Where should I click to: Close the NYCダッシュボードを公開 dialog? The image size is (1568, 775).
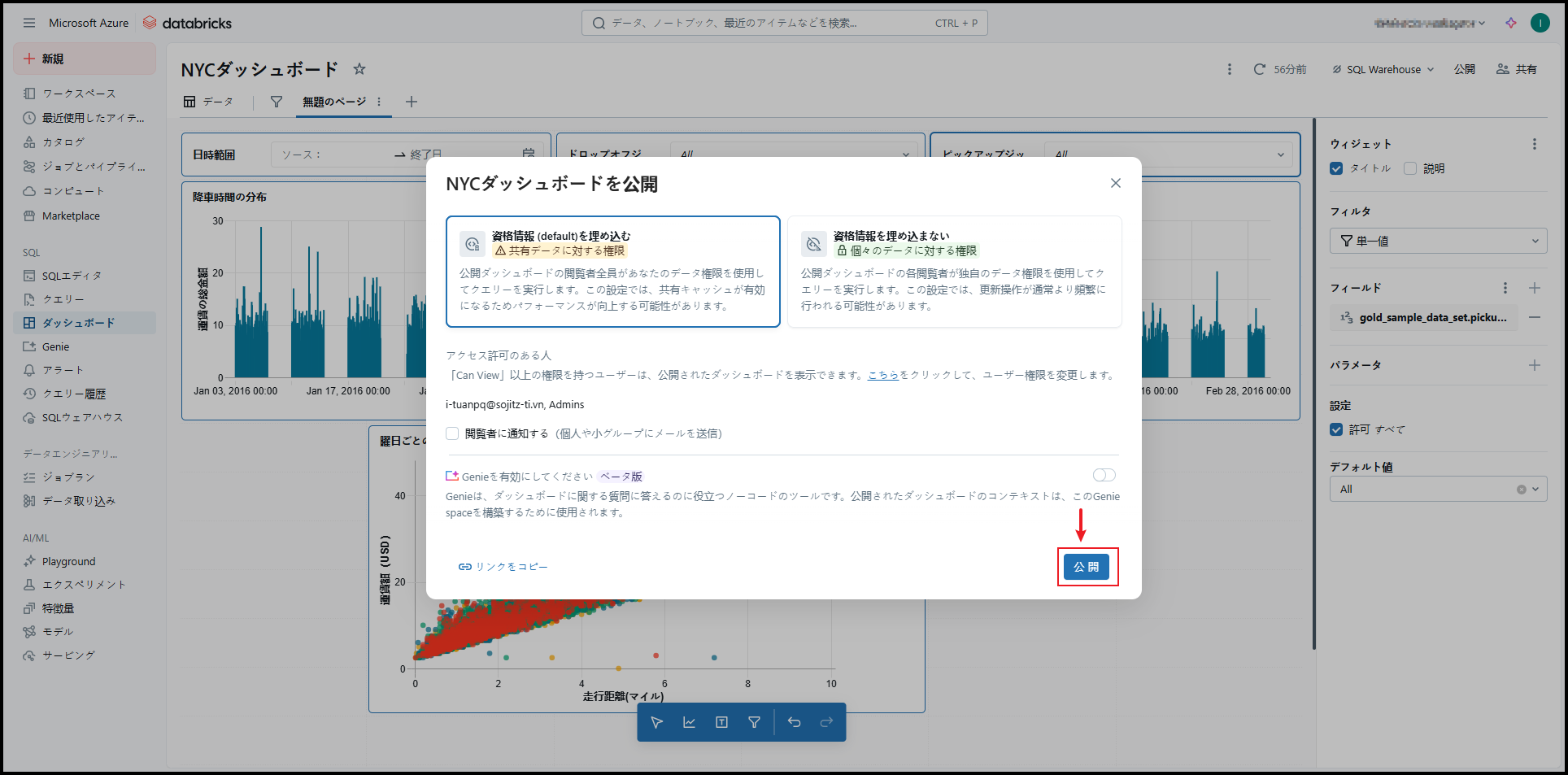tap(1116, 183)
